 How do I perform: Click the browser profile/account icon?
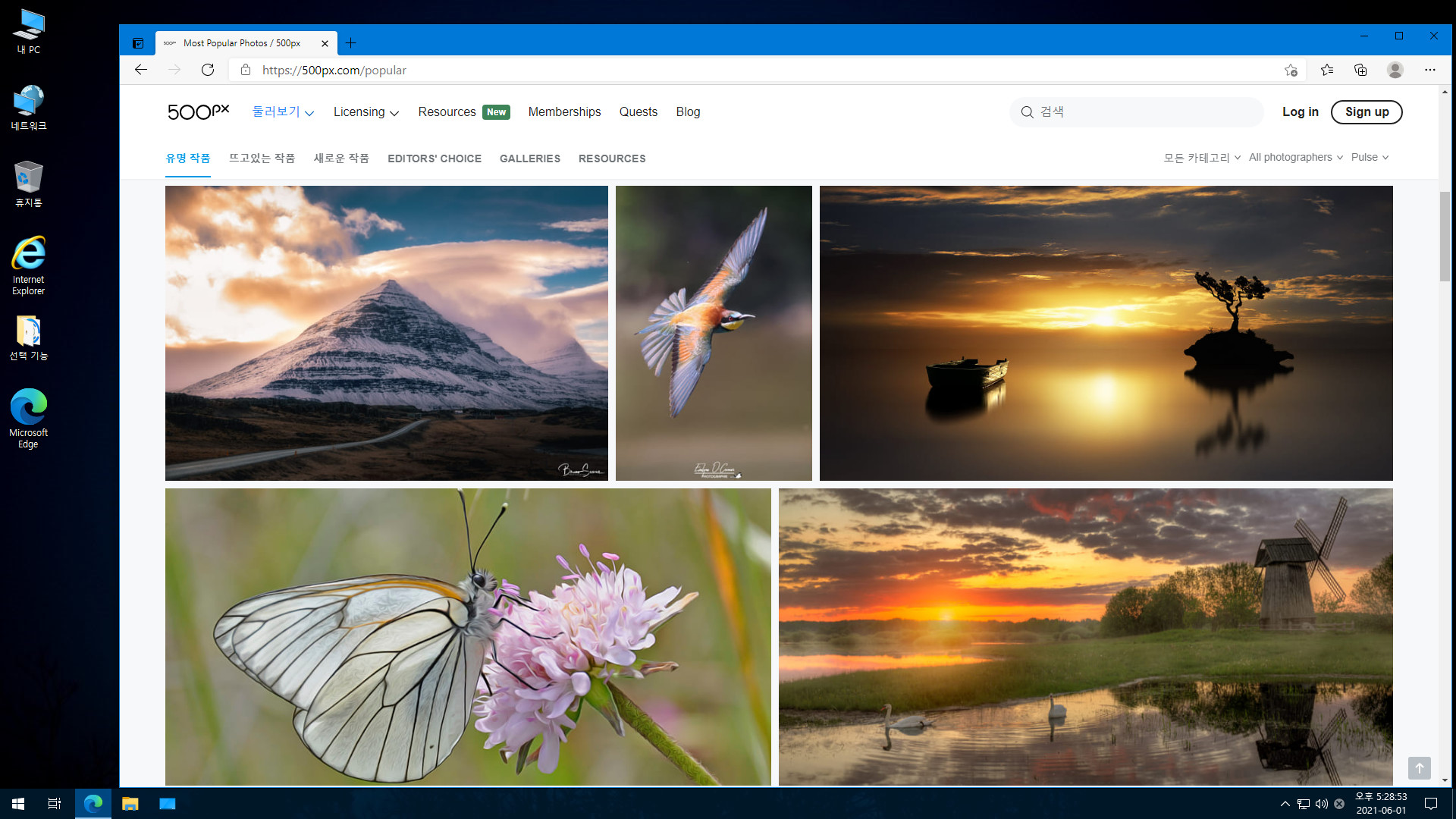tap(1395, 70)
